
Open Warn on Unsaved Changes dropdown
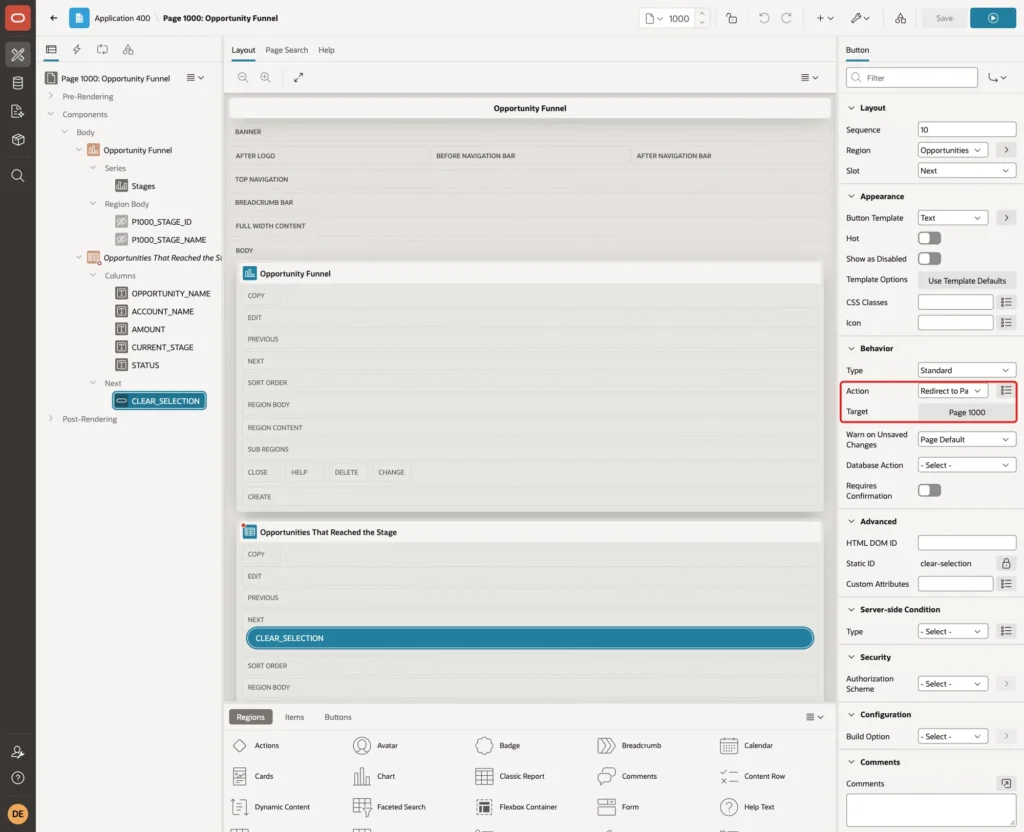click(x=967, y=440)
